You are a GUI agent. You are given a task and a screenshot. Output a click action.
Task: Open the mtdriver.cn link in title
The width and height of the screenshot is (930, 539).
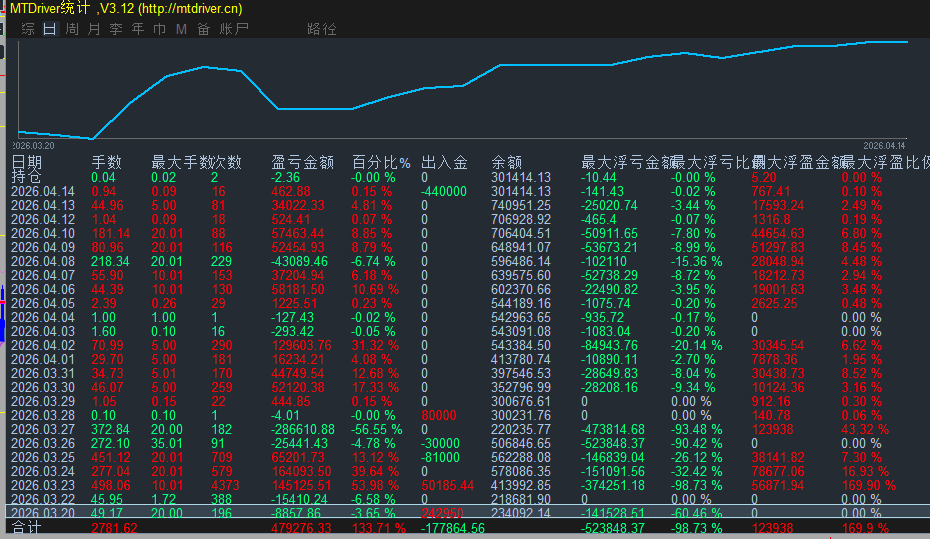tap(190, 9)
